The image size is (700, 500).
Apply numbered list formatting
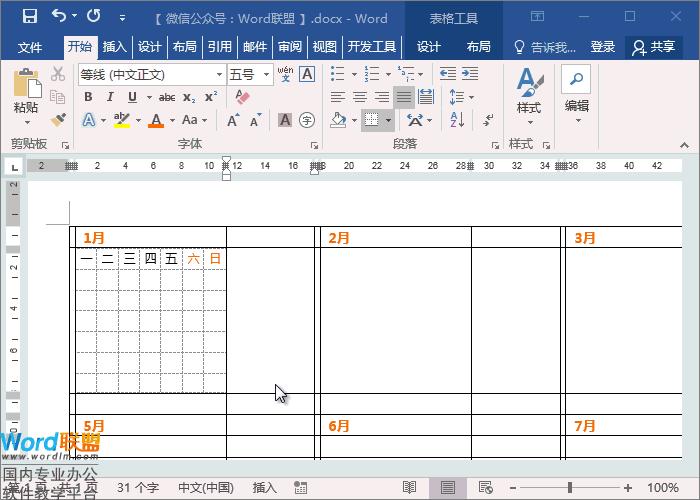371,73
